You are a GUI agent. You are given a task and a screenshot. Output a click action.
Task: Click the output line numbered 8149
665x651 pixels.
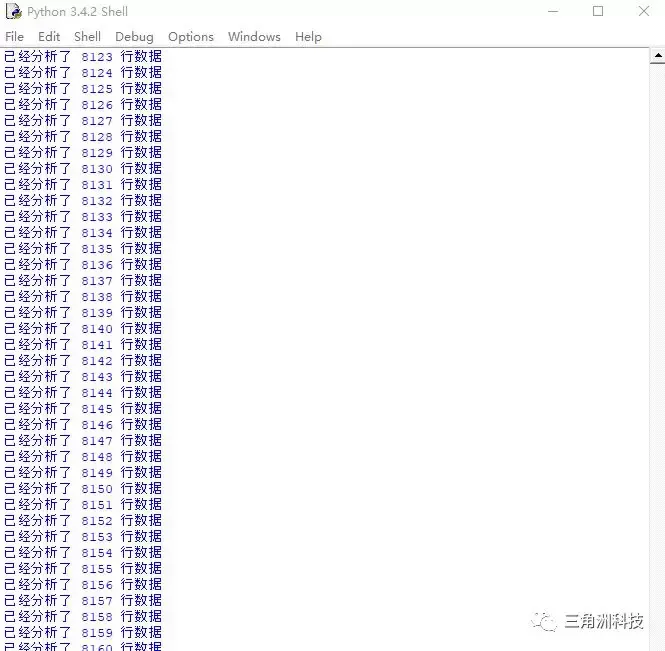(83, 472)
